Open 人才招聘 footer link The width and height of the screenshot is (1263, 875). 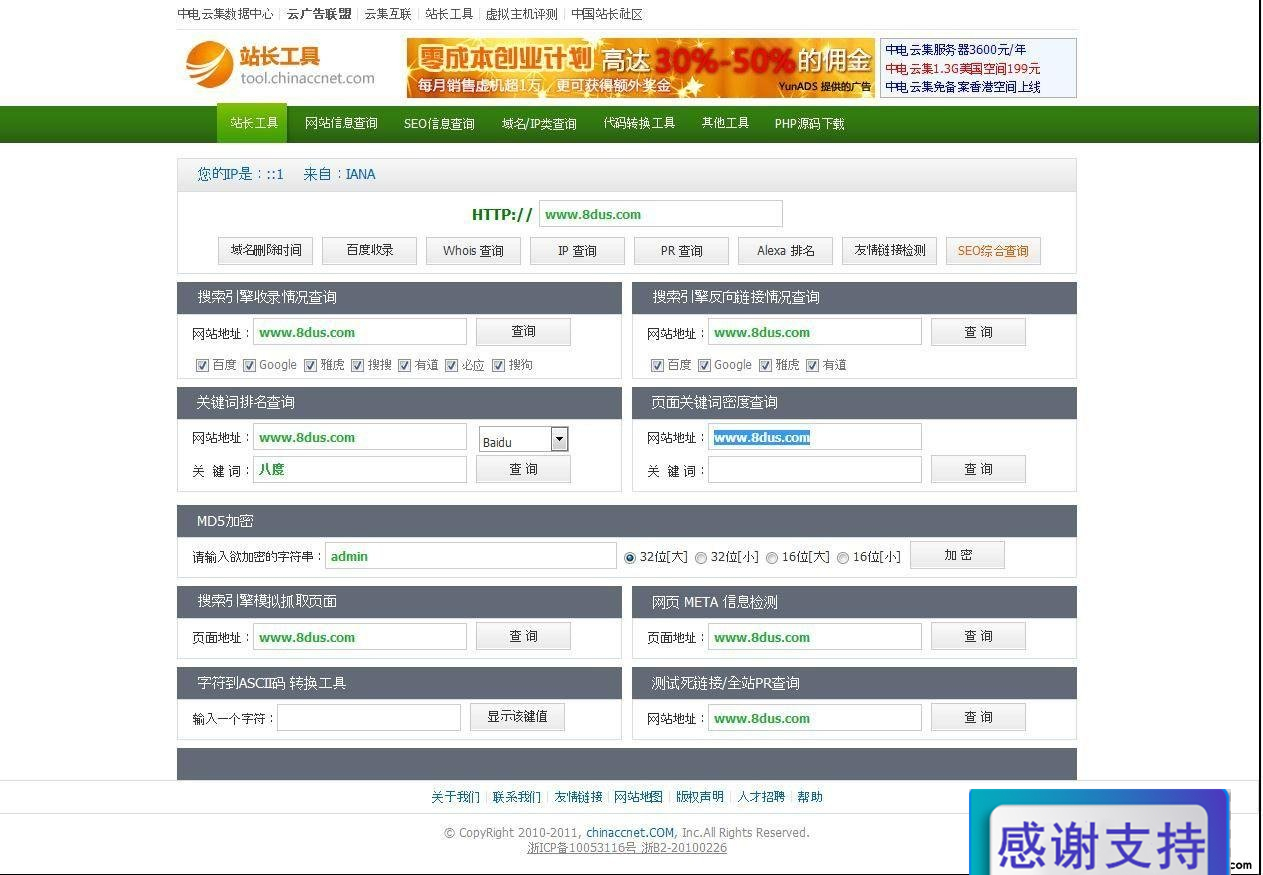[761, 797]
